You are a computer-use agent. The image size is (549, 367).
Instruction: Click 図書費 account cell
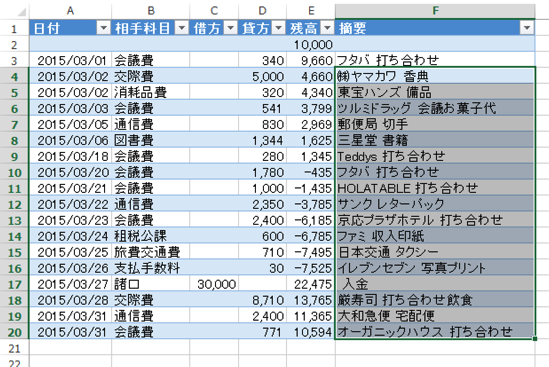[x=151, y=140]
